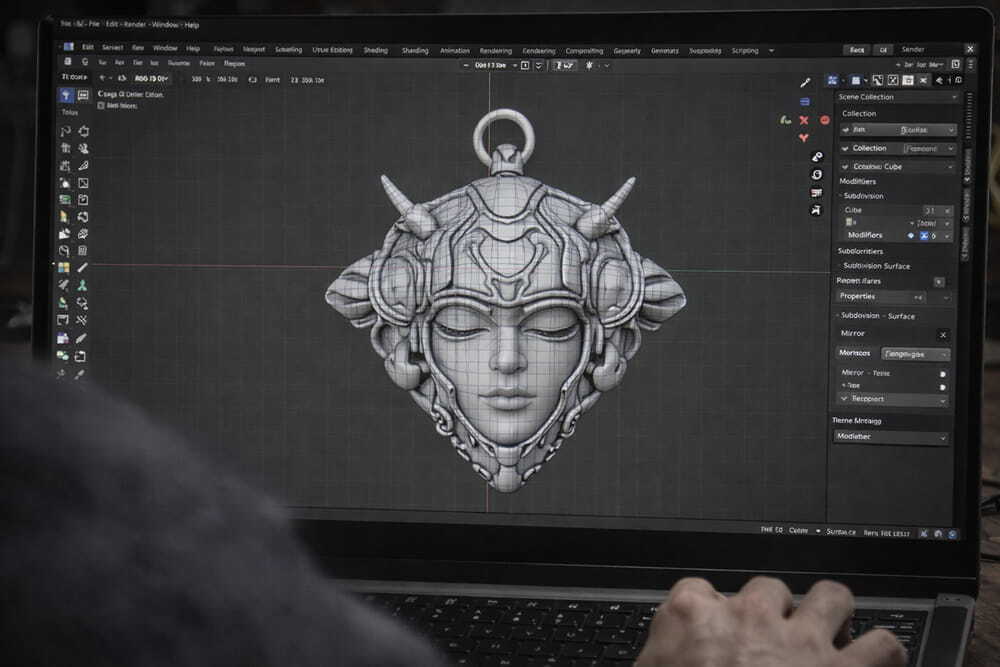The image size is (1000, 667).
Task: Click the sun-like icon in top header center
Action: [x=589, y=65]
